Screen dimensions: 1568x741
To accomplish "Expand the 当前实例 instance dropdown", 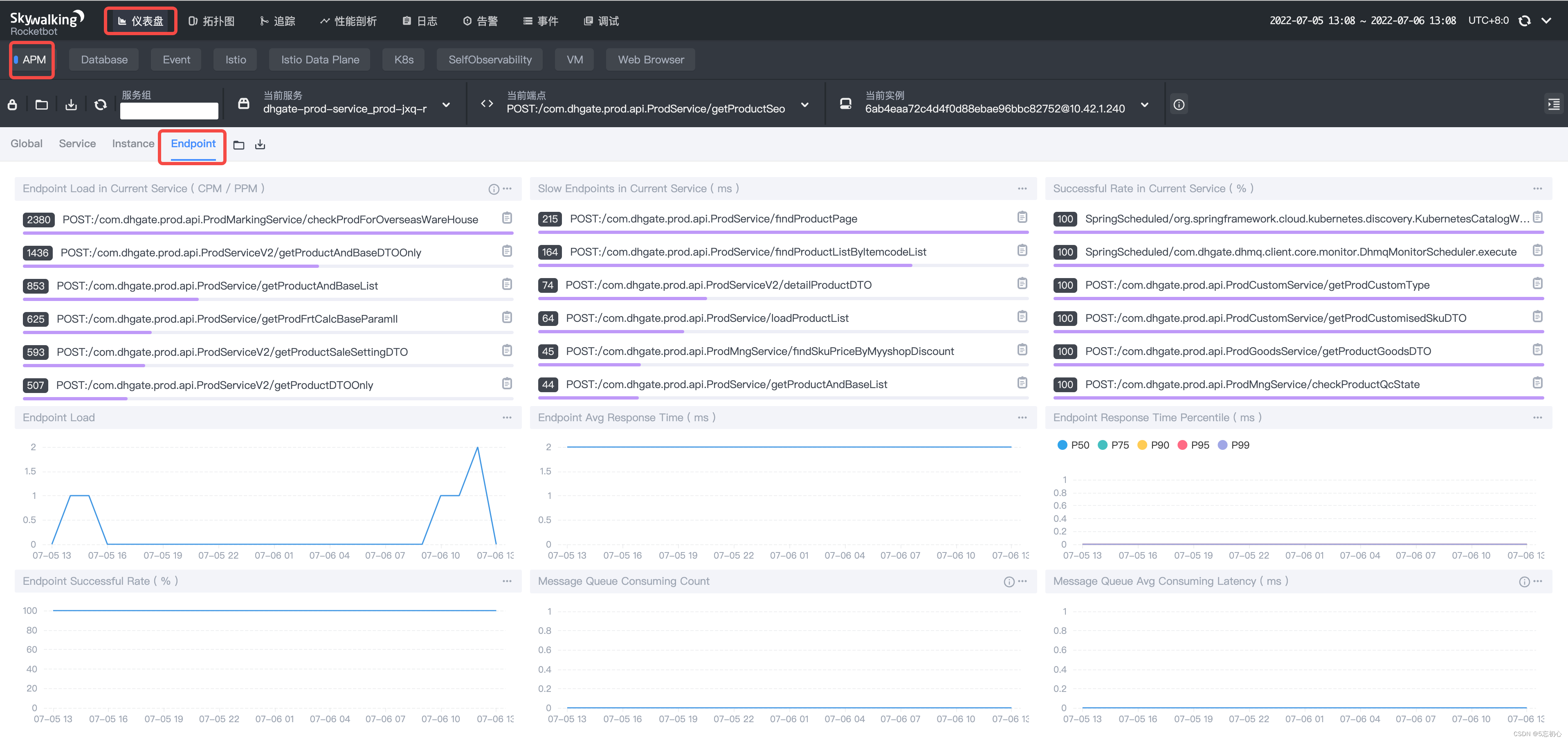I will coord(1144,105).
